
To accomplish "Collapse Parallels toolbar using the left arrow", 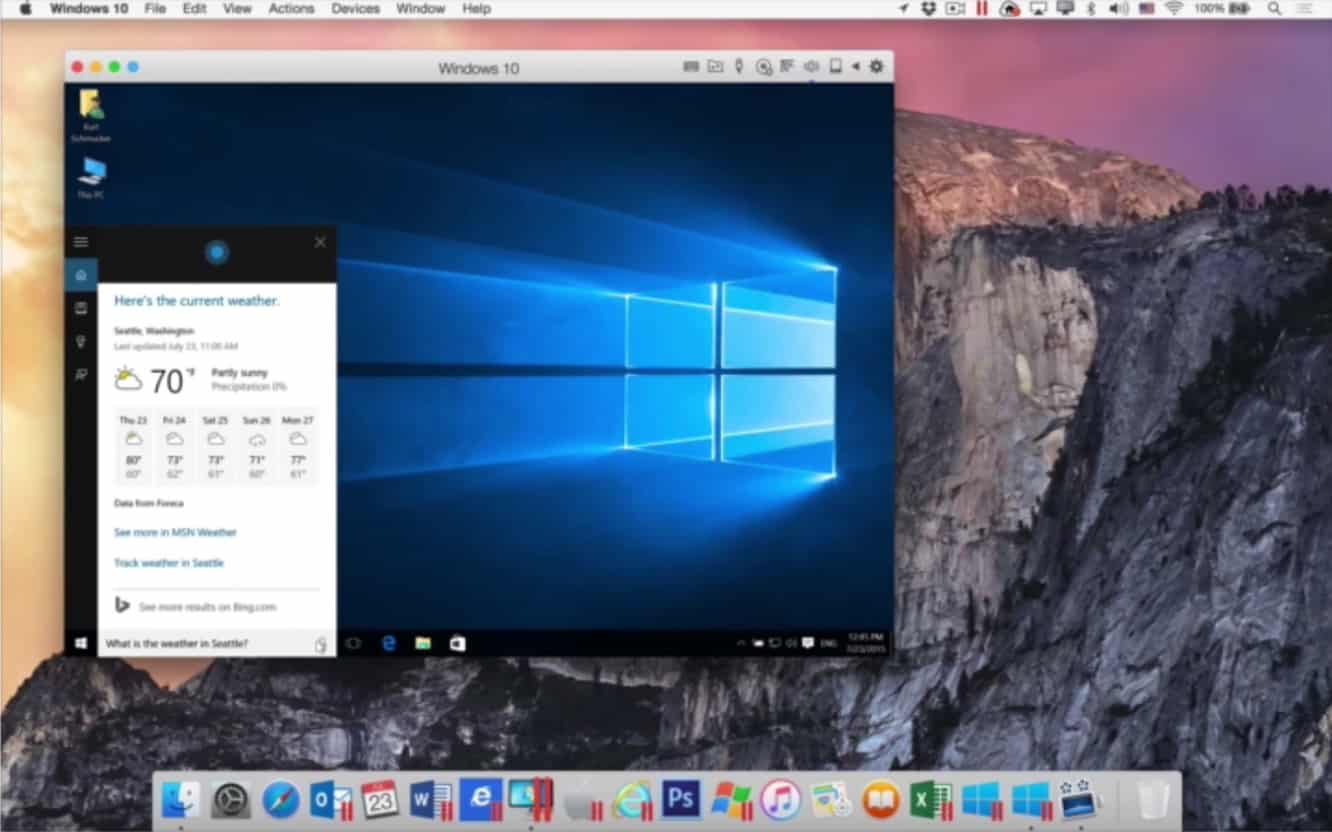I will pyautogui.click(x=855, y=67).
